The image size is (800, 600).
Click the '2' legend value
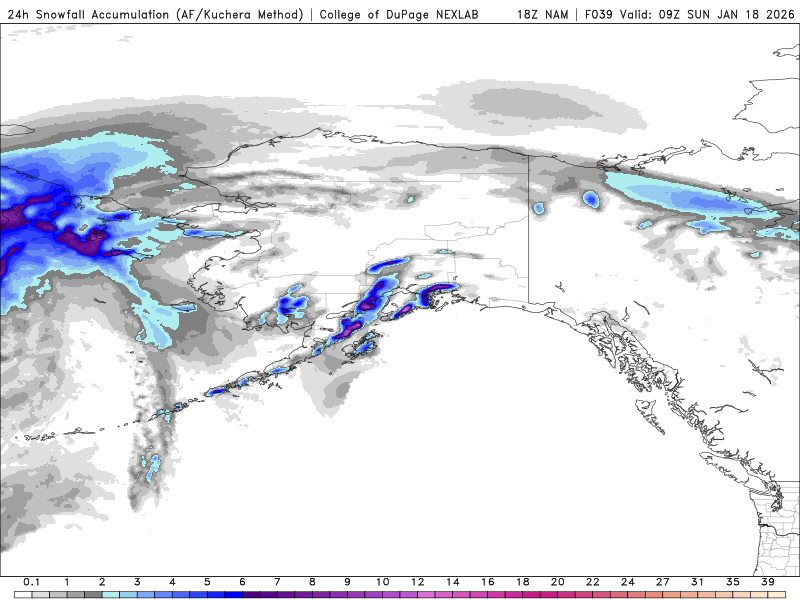click(102, 582)
